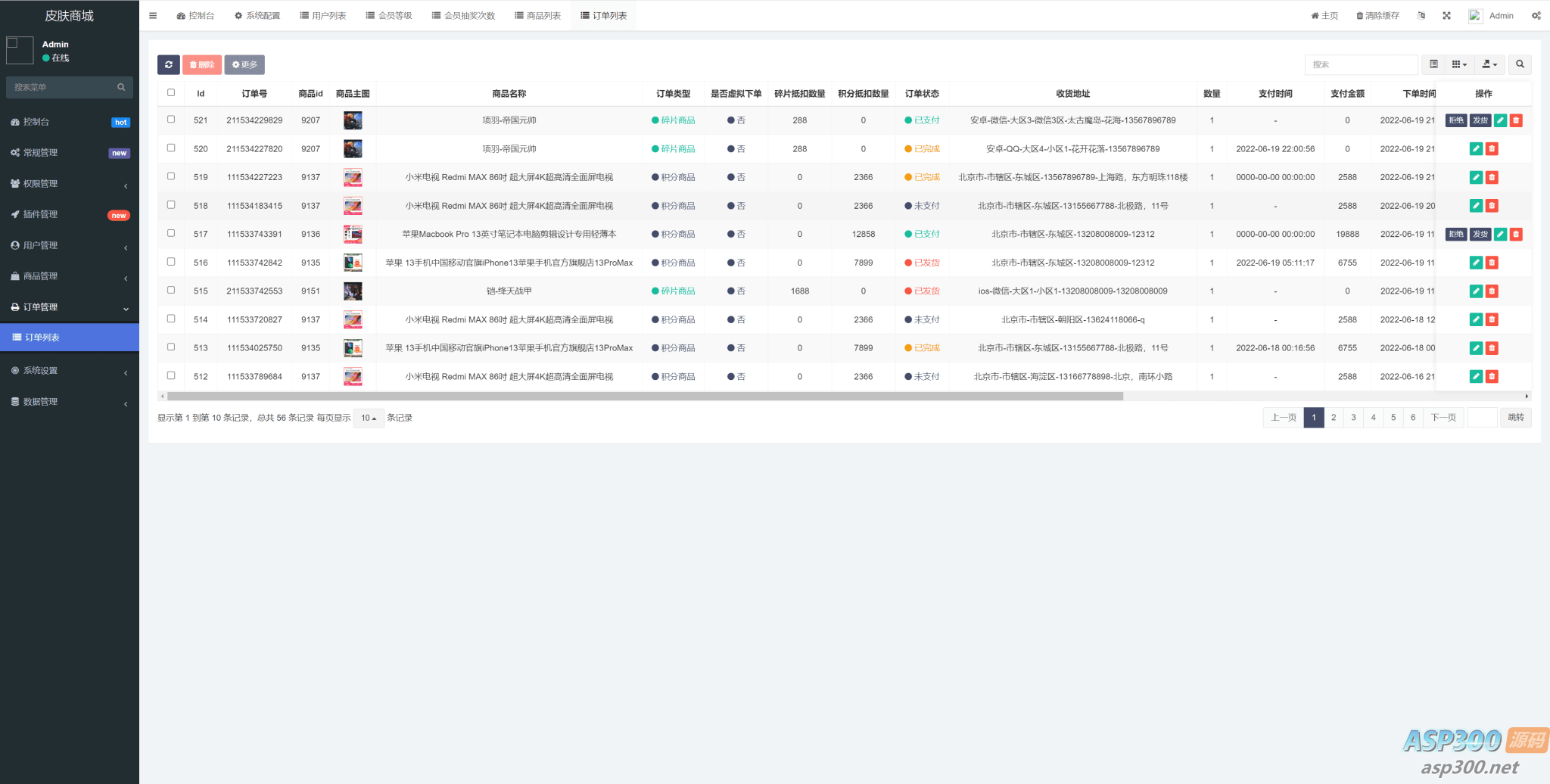Click the magnifier advanced search button
This screenshot has width=1550, height=784.
click(x=1520, y=65)
